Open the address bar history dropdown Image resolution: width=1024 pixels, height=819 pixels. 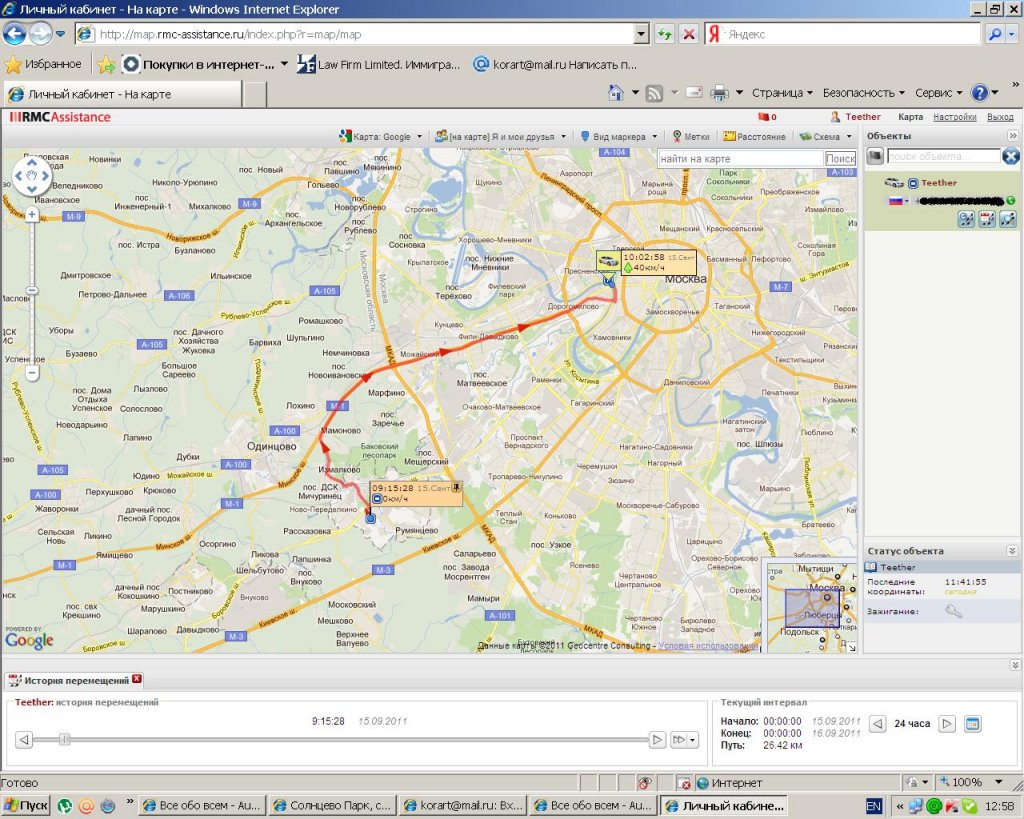641,34
